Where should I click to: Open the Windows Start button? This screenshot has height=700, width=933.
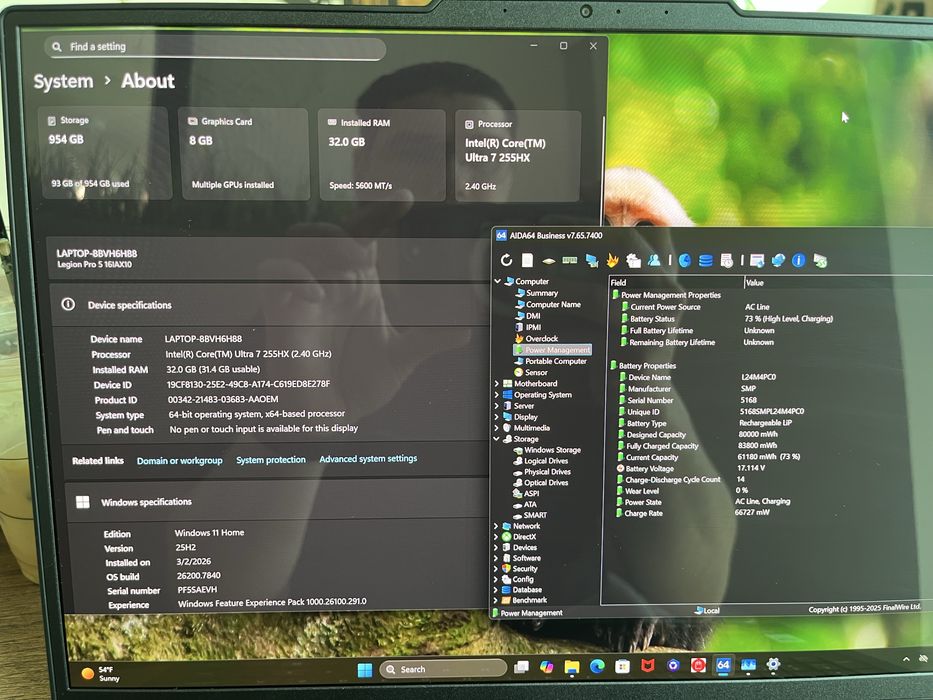[365, 670]
